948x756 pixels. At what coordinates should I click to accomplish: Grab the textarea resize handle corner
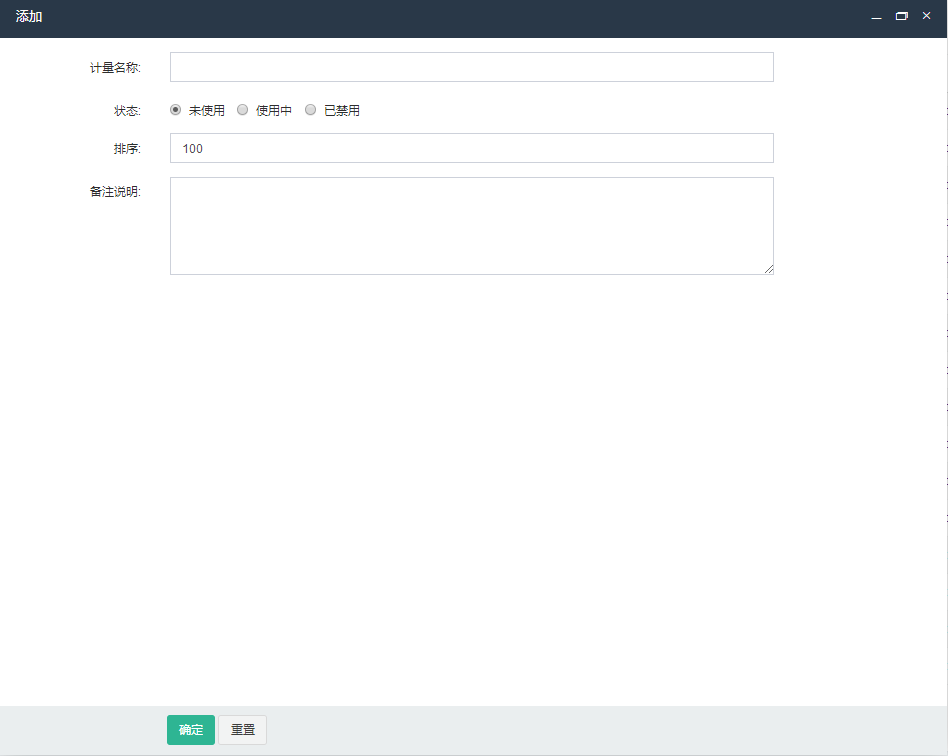769,269
